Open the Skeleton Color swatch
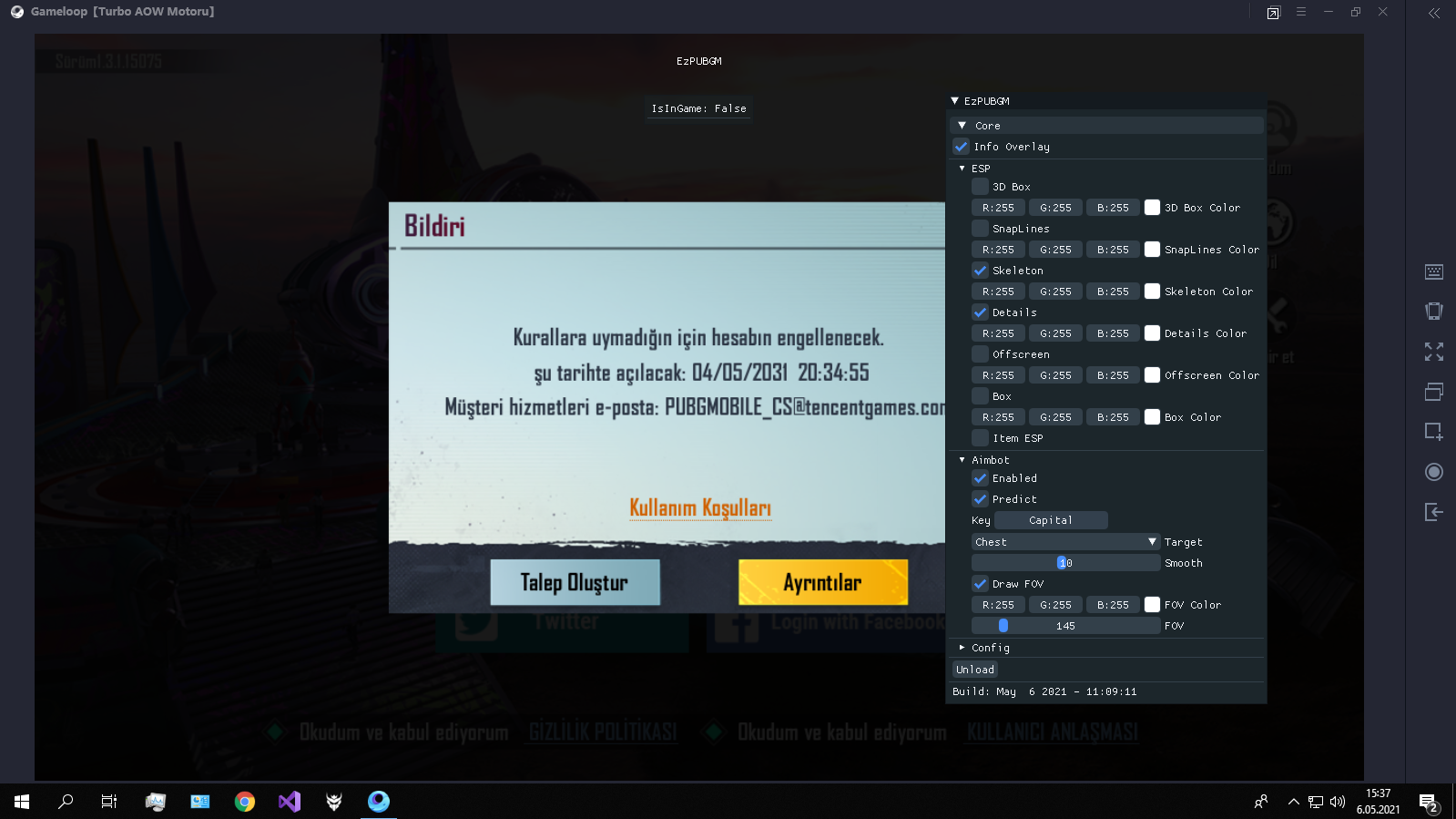The height and width of the screenshot is (819, 1456). [x=1152, y=292]
